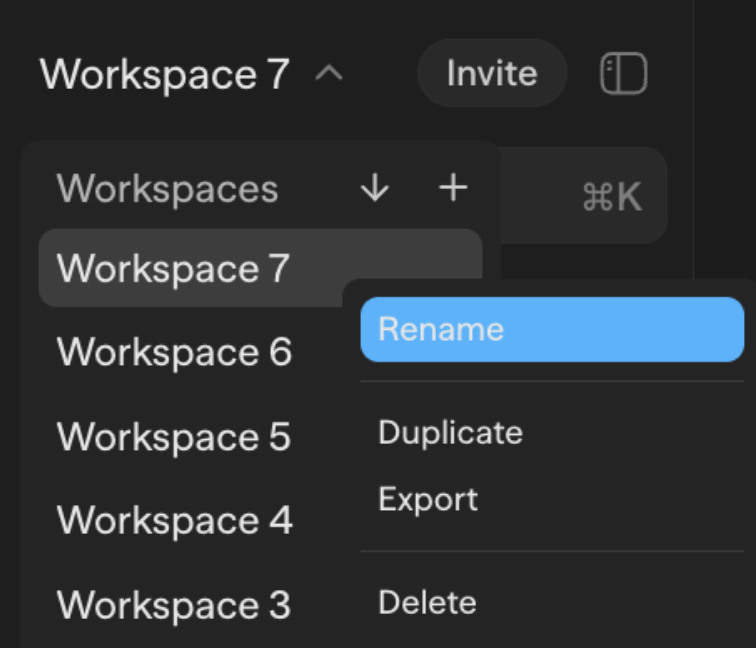Click the search field showing ⌘K
756x648 pixels.
[x=580, y=196]
